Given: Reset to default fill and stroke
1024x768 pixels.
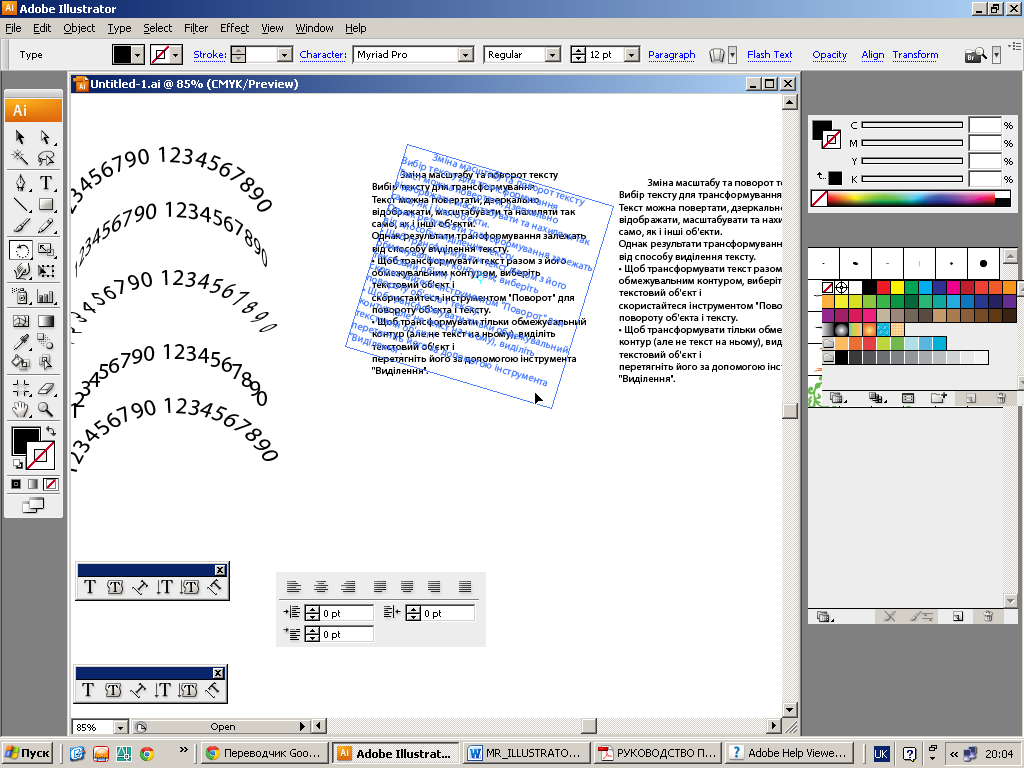Looking at the screenshot, I should click(18, 464).
